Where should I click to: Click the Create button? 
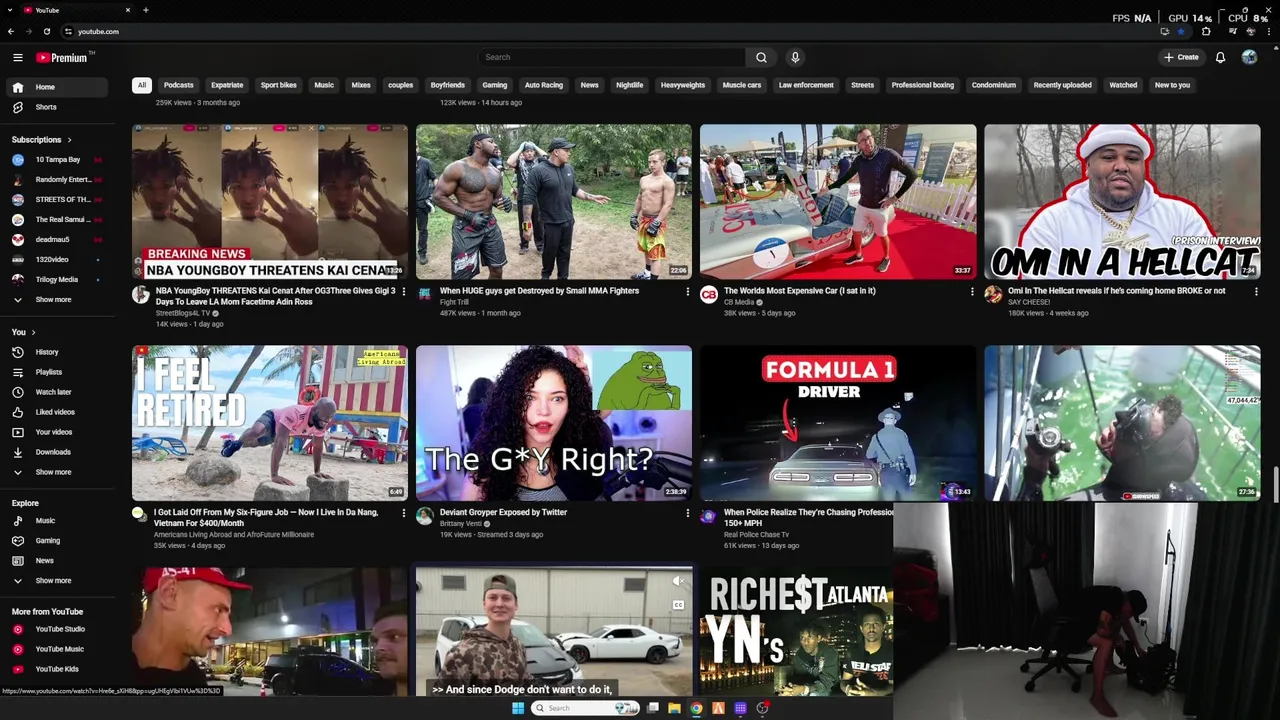coord(1181,58)
